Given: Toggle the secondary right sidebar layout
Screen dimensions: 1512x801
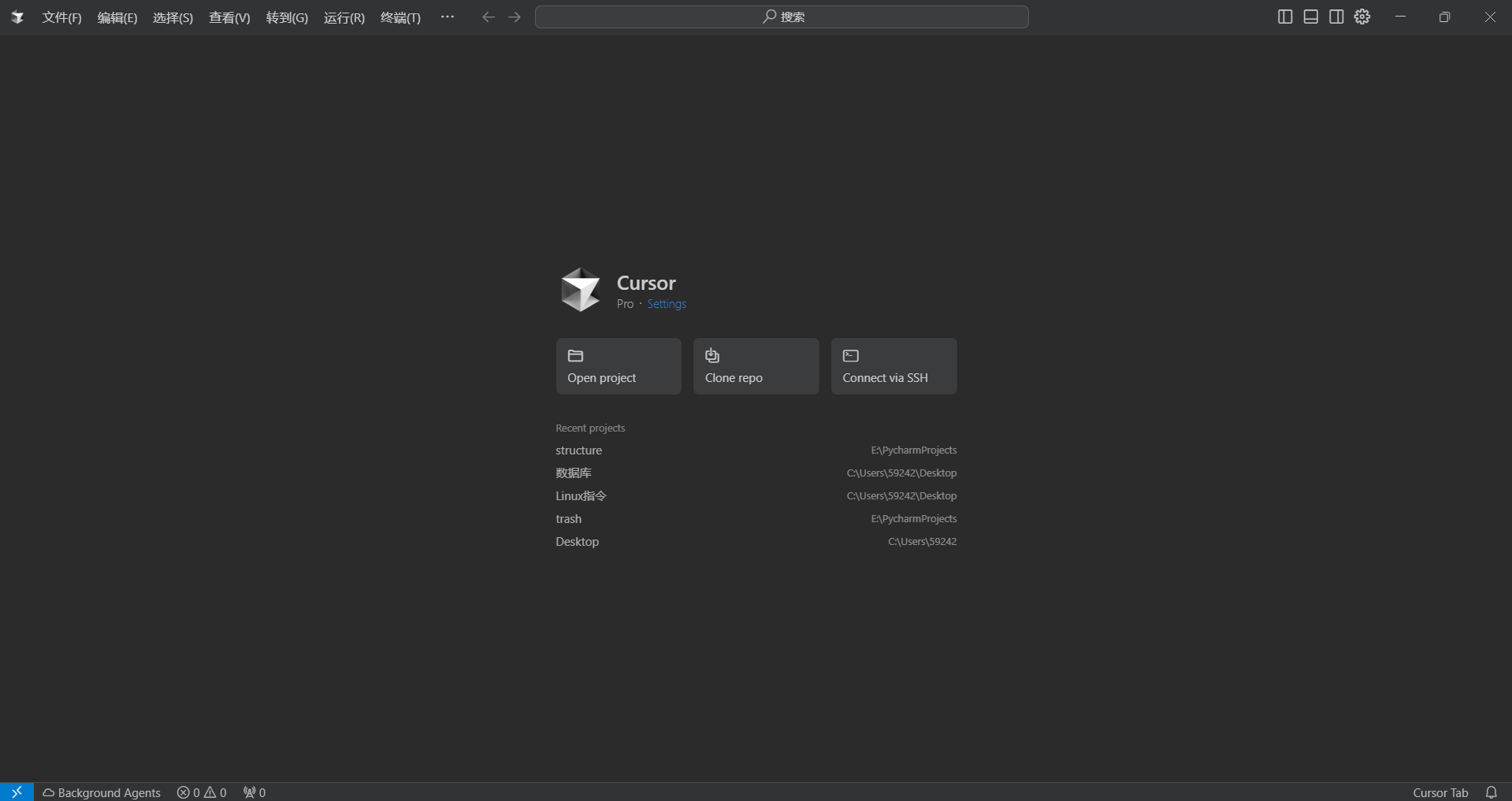Looking at the screenshot, I should (x=1336, y=17).
